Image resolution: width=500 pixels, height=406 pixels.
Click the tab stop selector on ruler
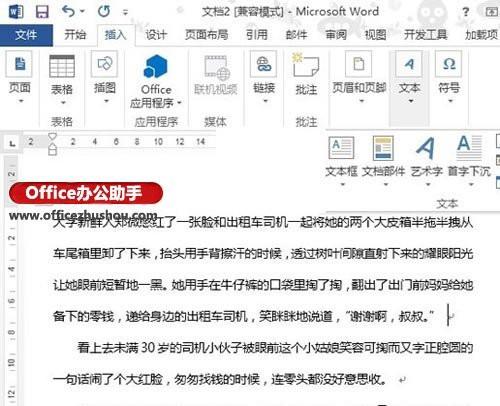[13, 144]
